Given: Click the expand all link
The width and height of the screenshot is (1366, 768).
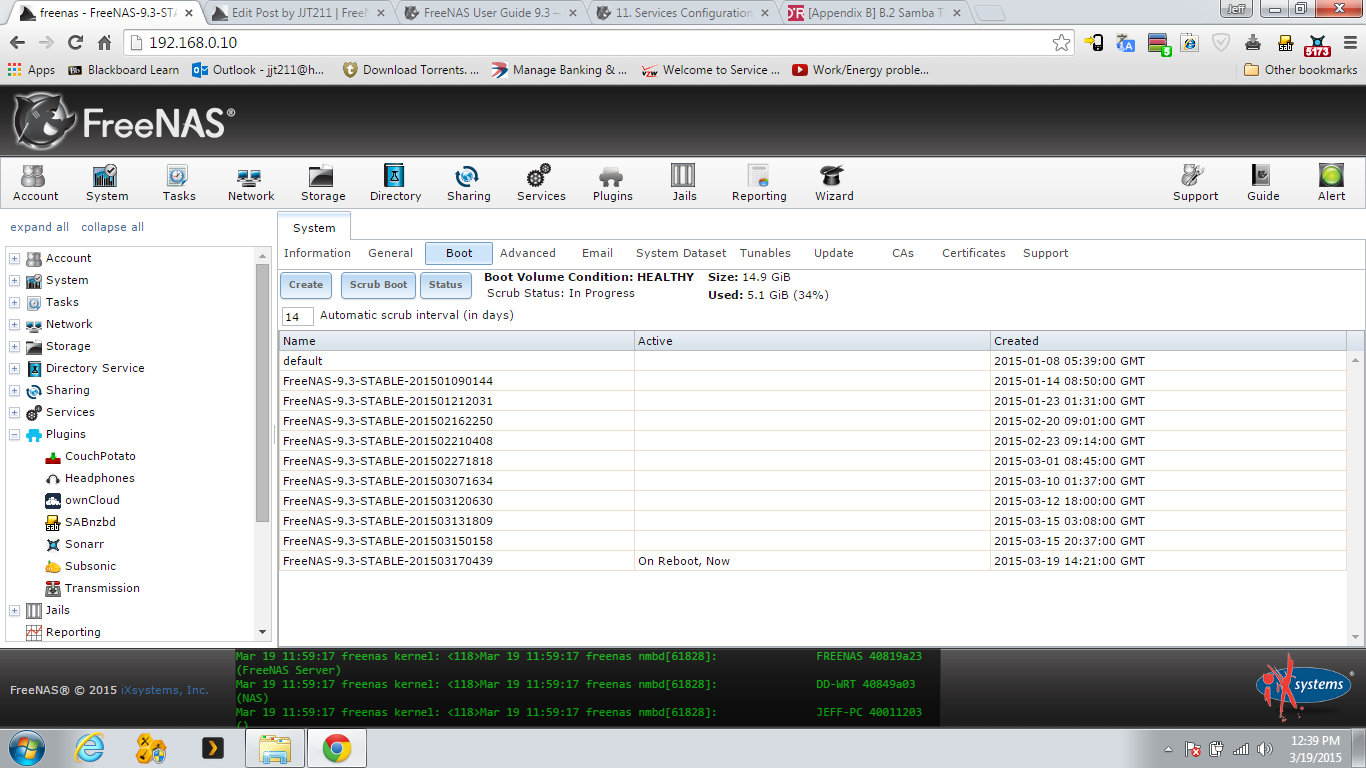Looking at the screenshot, I should tap(40, 227).
